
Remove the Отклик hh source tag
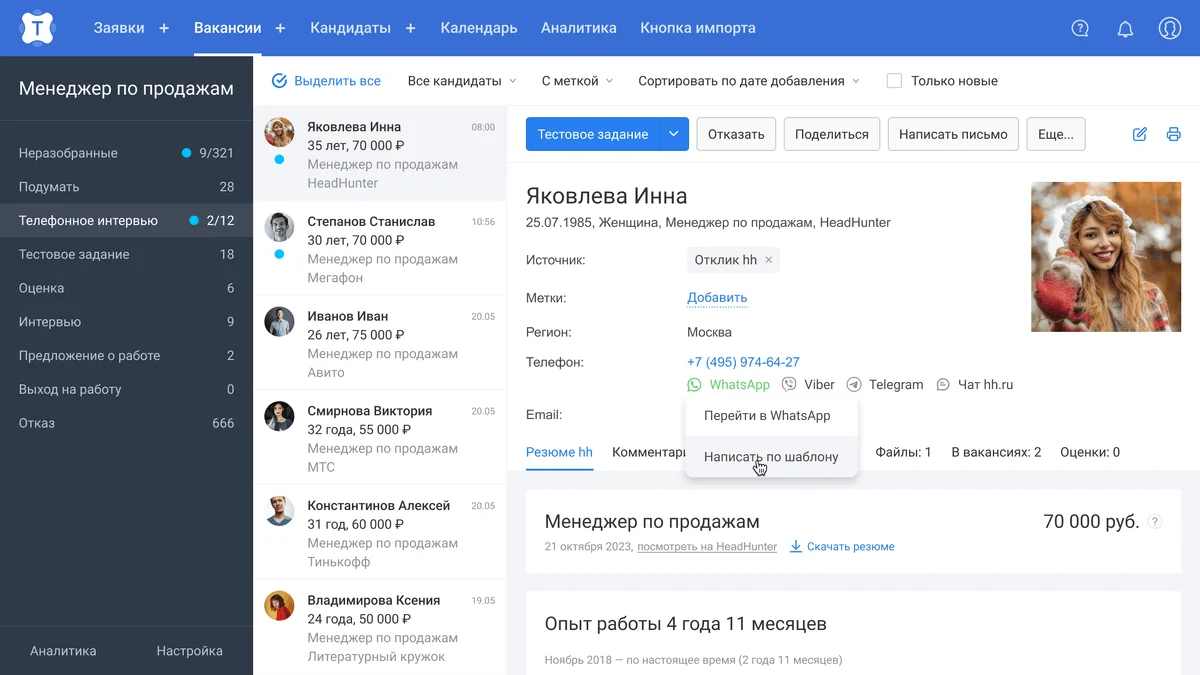[x=768, y=260]
